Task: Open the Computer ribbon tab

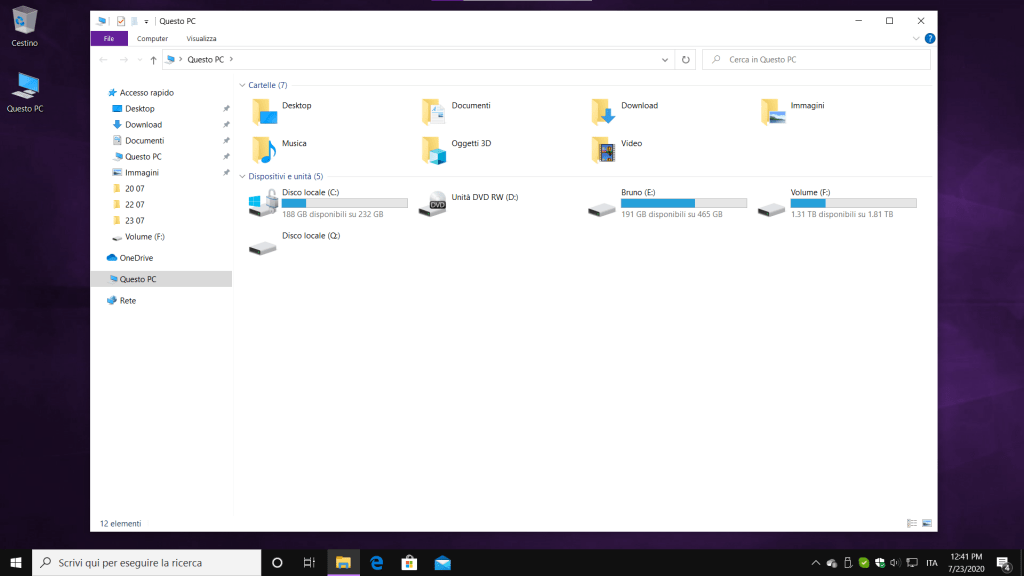Action: pos(152,39)
